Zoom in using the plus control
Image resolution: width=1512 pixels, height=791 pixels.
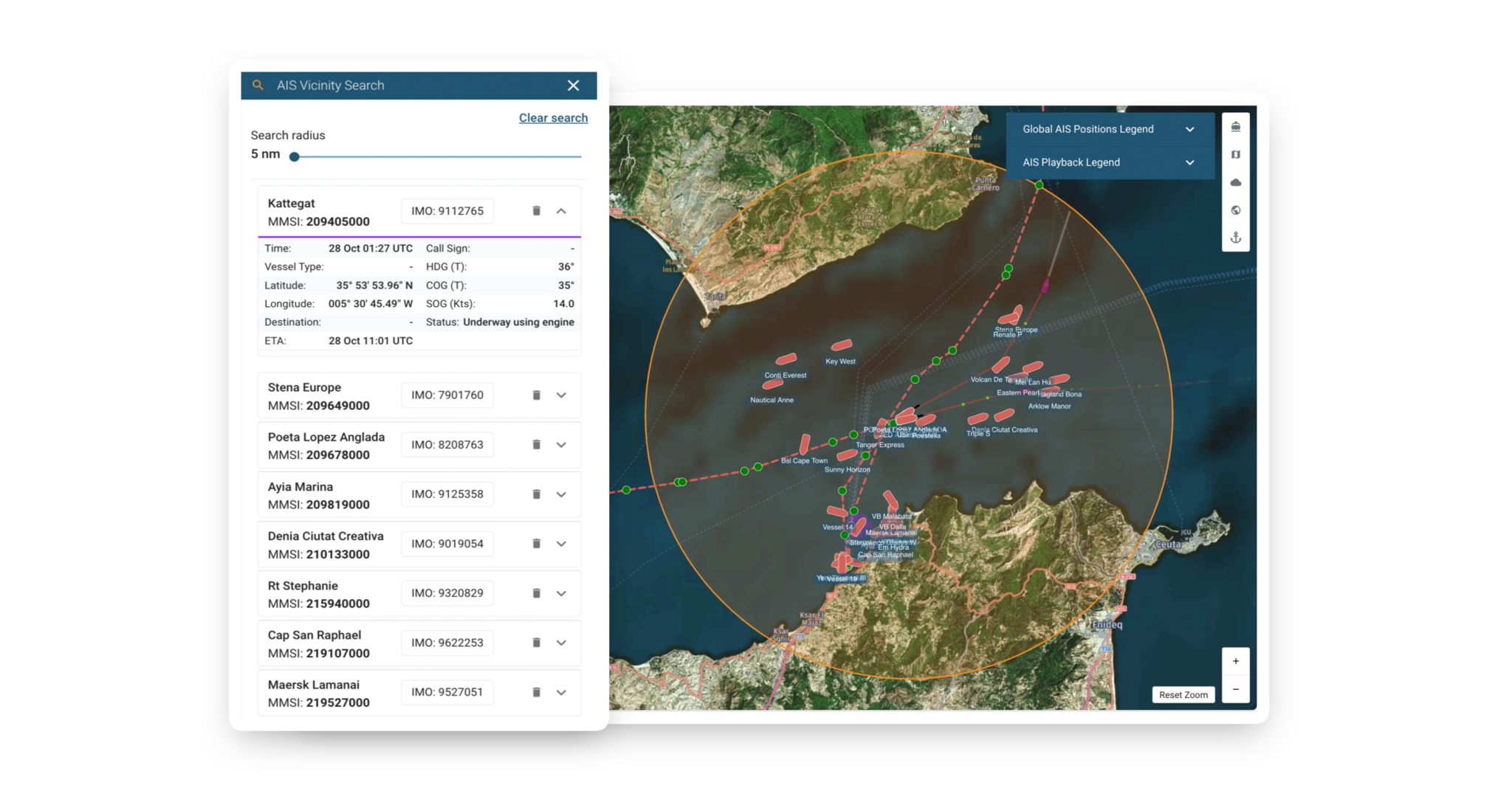pos(1235,660)
